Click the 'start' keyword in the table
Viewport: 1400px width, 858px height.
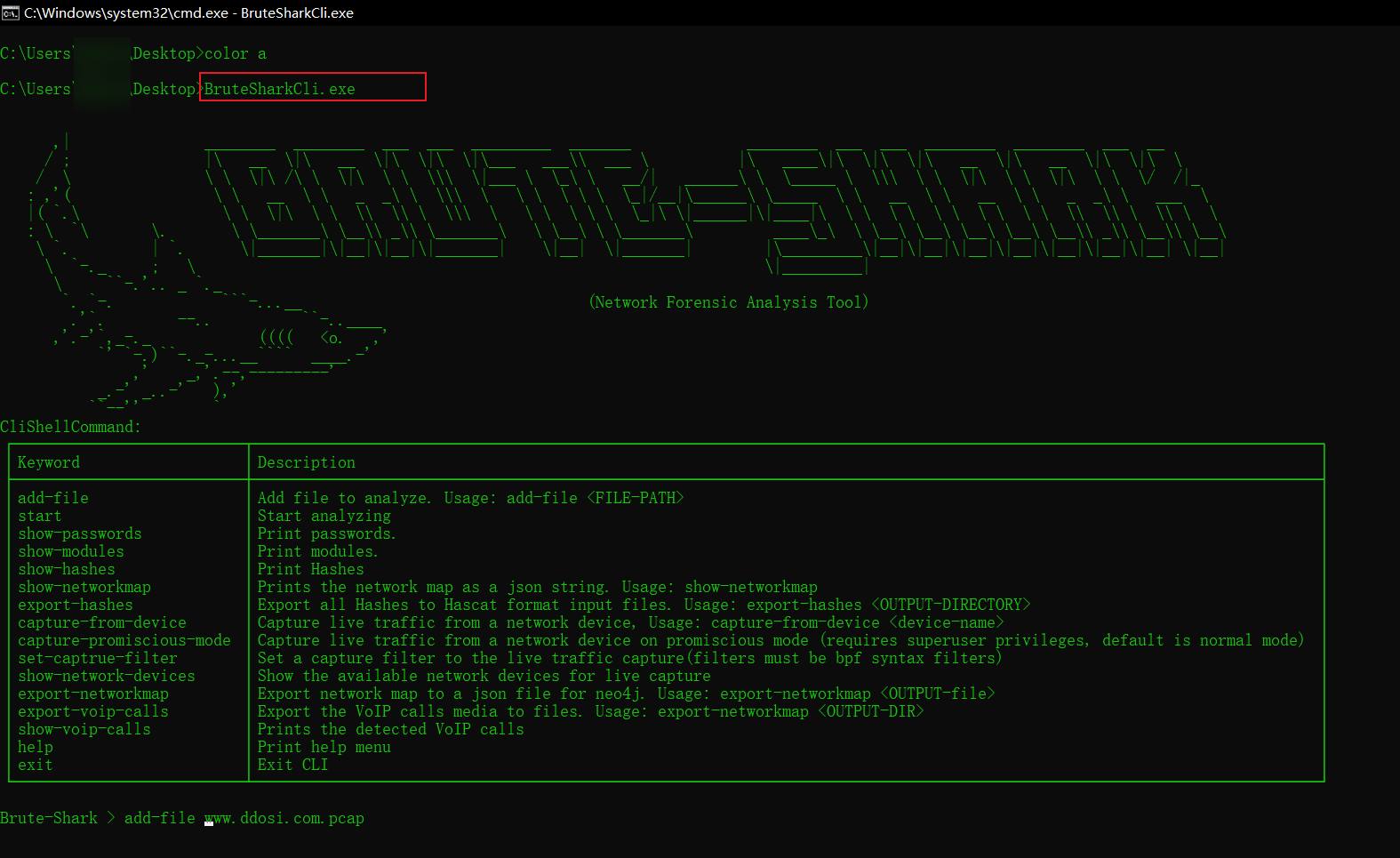pos(40,516)
